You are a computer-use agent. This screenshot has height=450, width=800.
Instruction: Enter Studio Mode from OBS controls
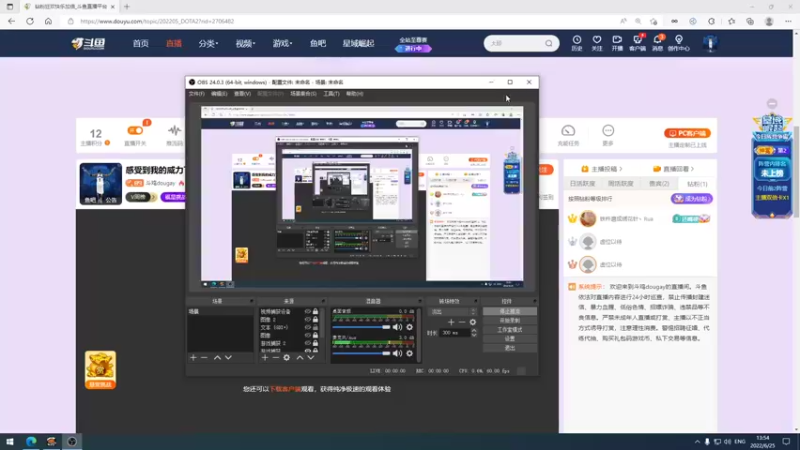[x=510, y=330]
